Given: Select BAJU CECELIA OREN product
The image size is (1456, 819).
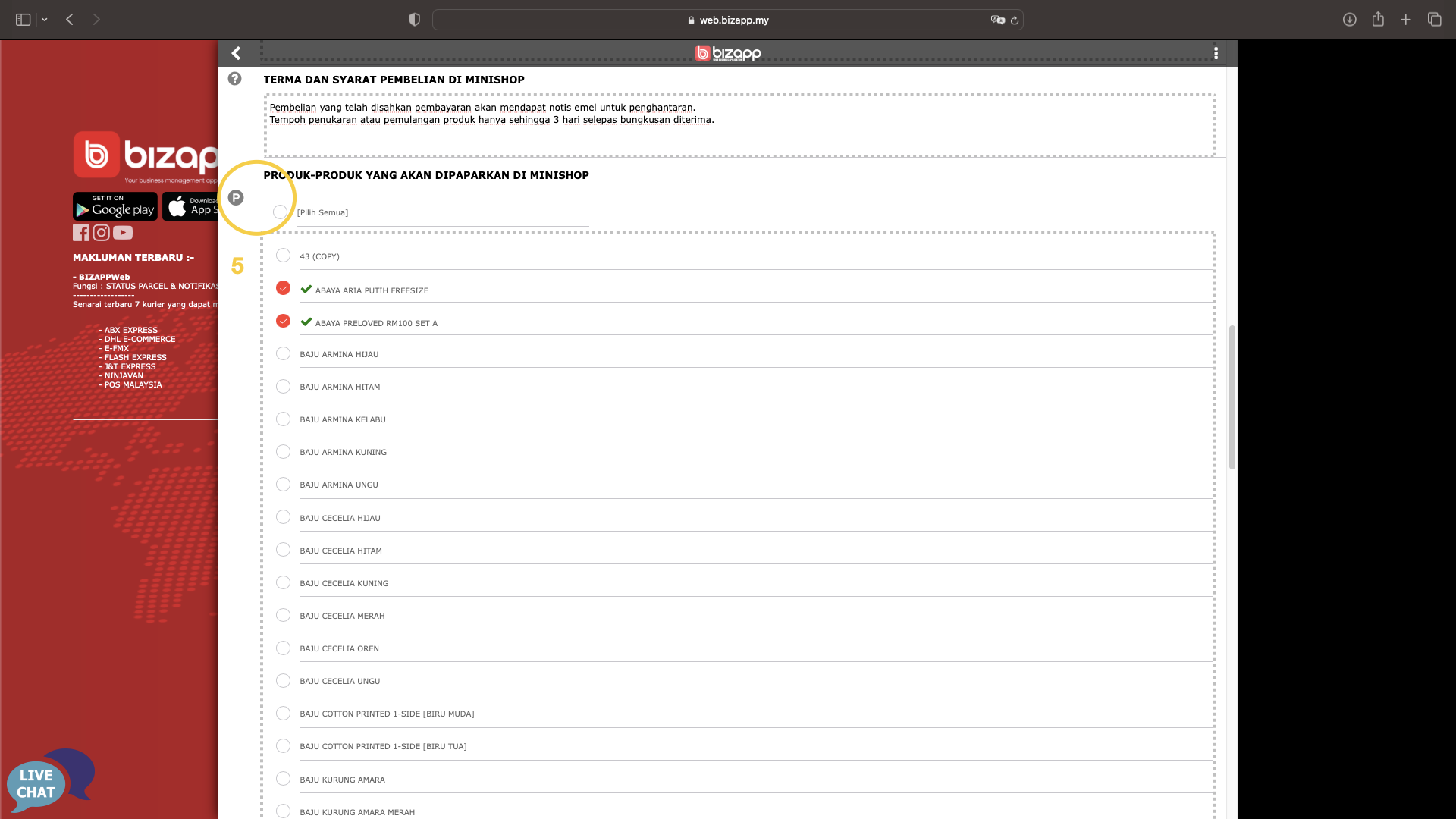Looking at the screenshot, I should (x=283, y=648).
